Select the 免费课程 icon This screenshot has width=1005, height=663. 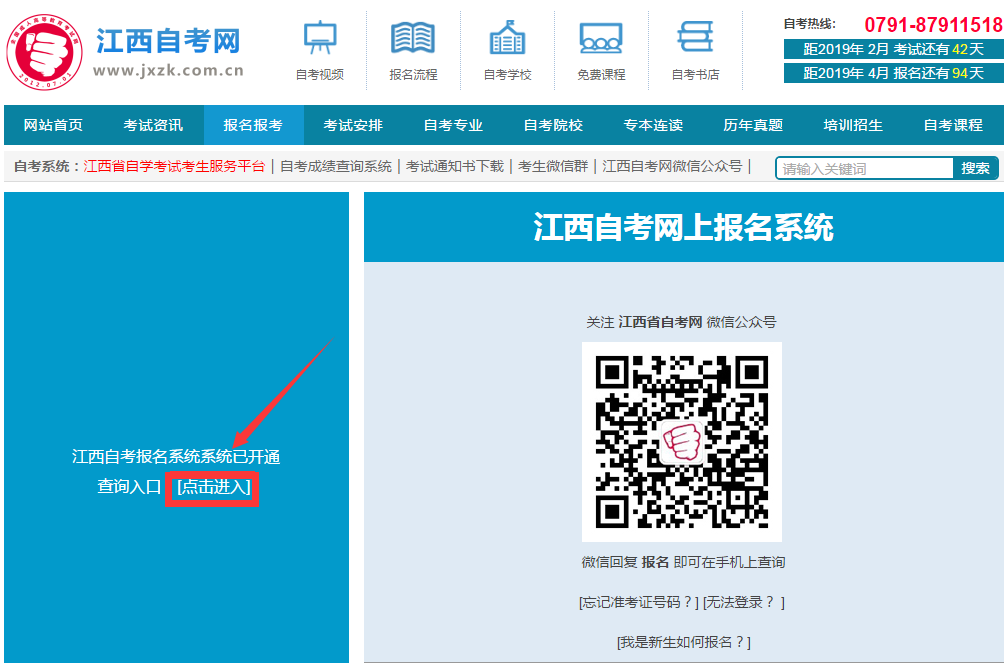pos(601,39)
